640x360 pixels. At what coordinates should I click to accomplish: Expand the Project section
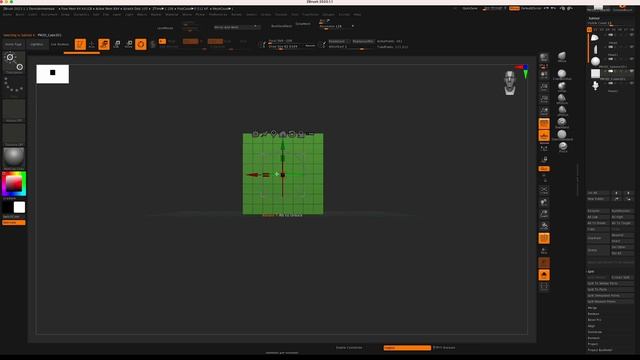tap(593, 344)
